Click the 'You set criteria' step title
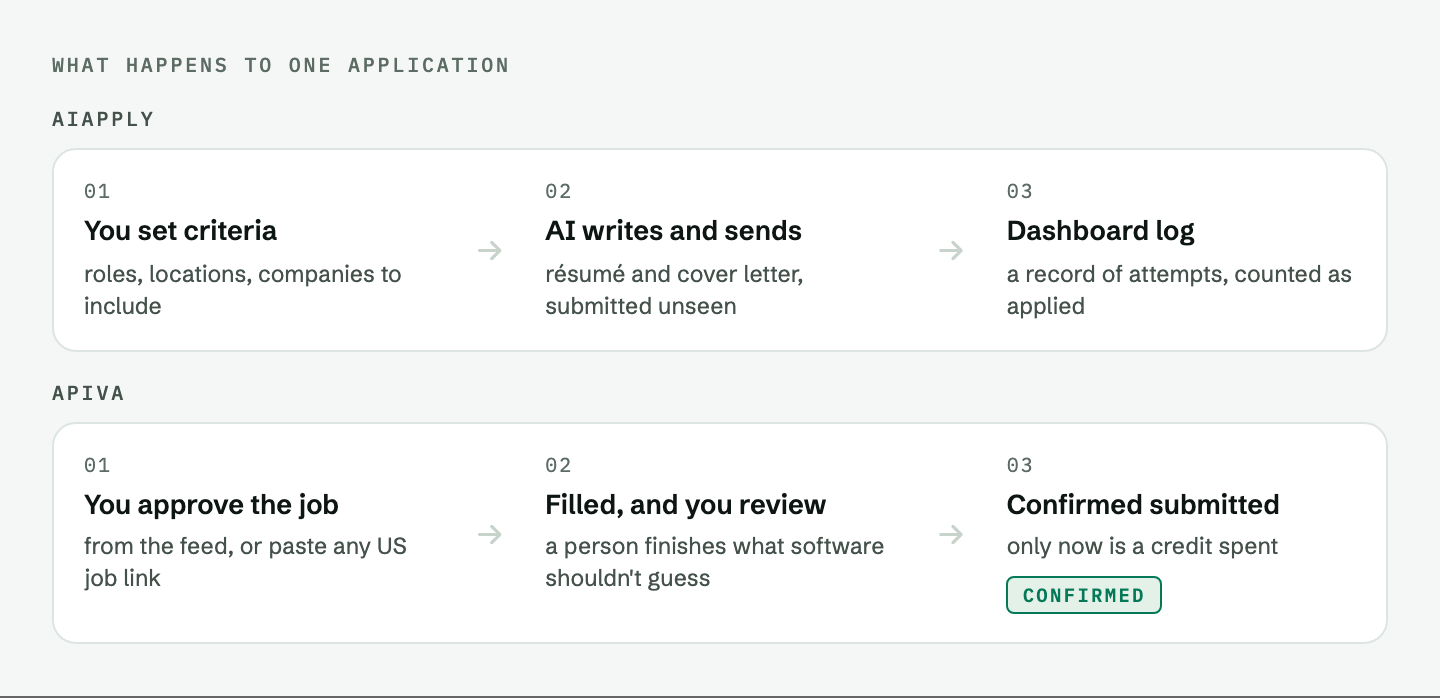 [180, 231]
